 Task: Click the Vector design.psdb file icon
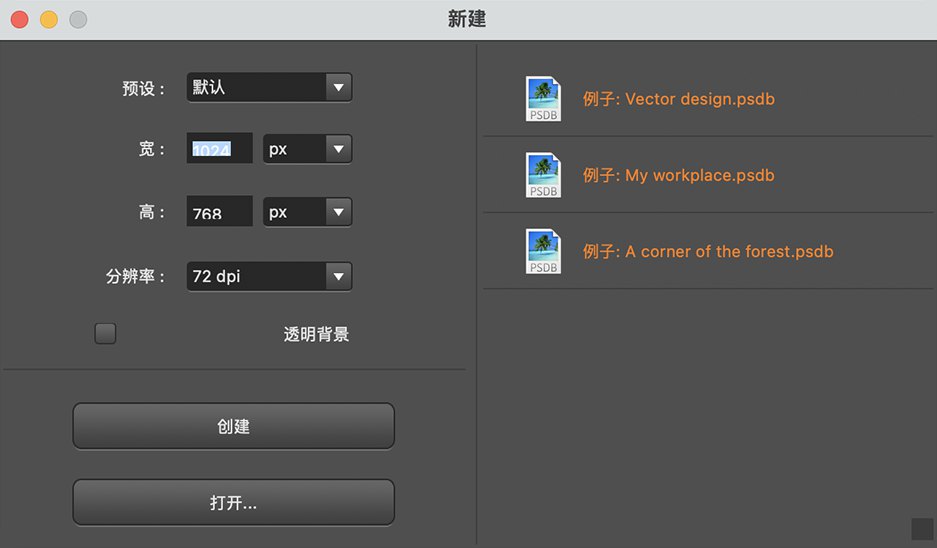point(543,99)
